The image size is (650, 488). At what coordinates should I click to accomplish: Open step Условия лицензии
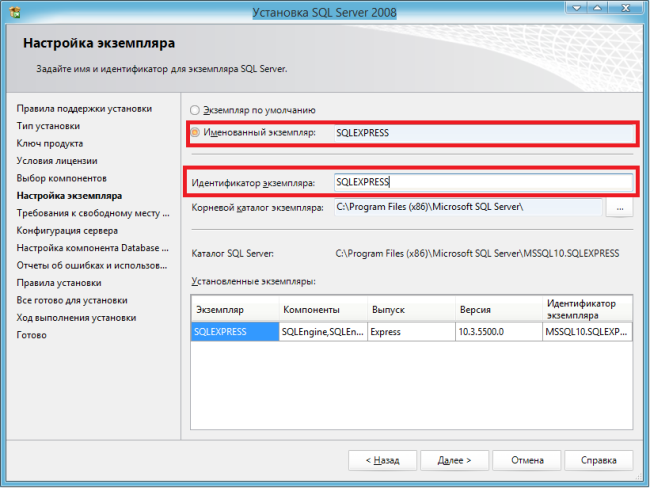(x=57, y=161)
